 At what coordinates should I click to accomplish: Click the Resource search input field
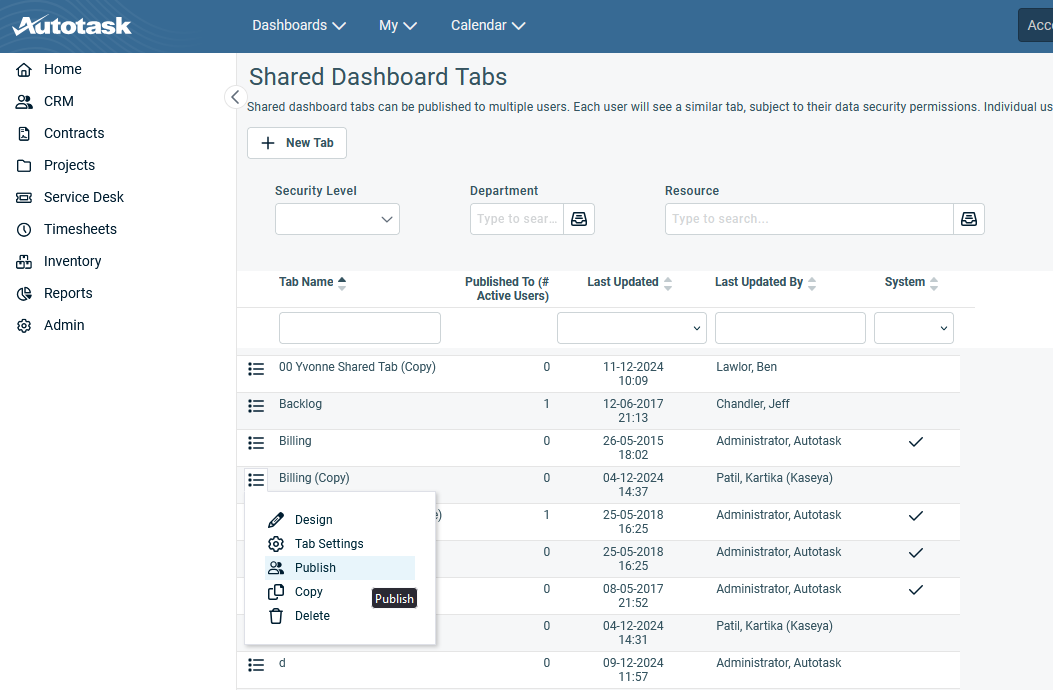(x=808, y=219)
